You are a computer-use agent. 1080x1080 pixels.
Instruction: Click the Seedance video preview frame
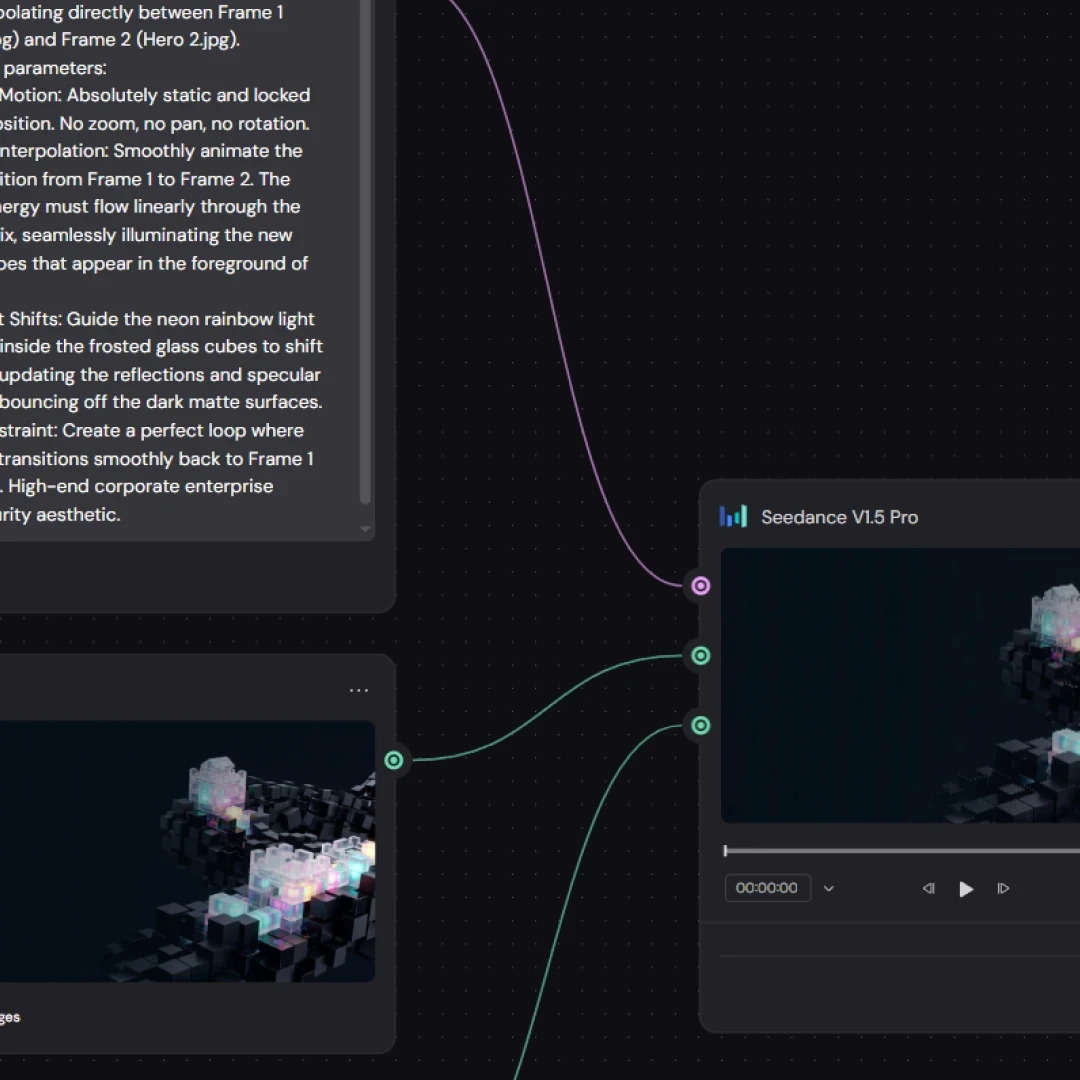pyautogui.click(x=900, y=685)
